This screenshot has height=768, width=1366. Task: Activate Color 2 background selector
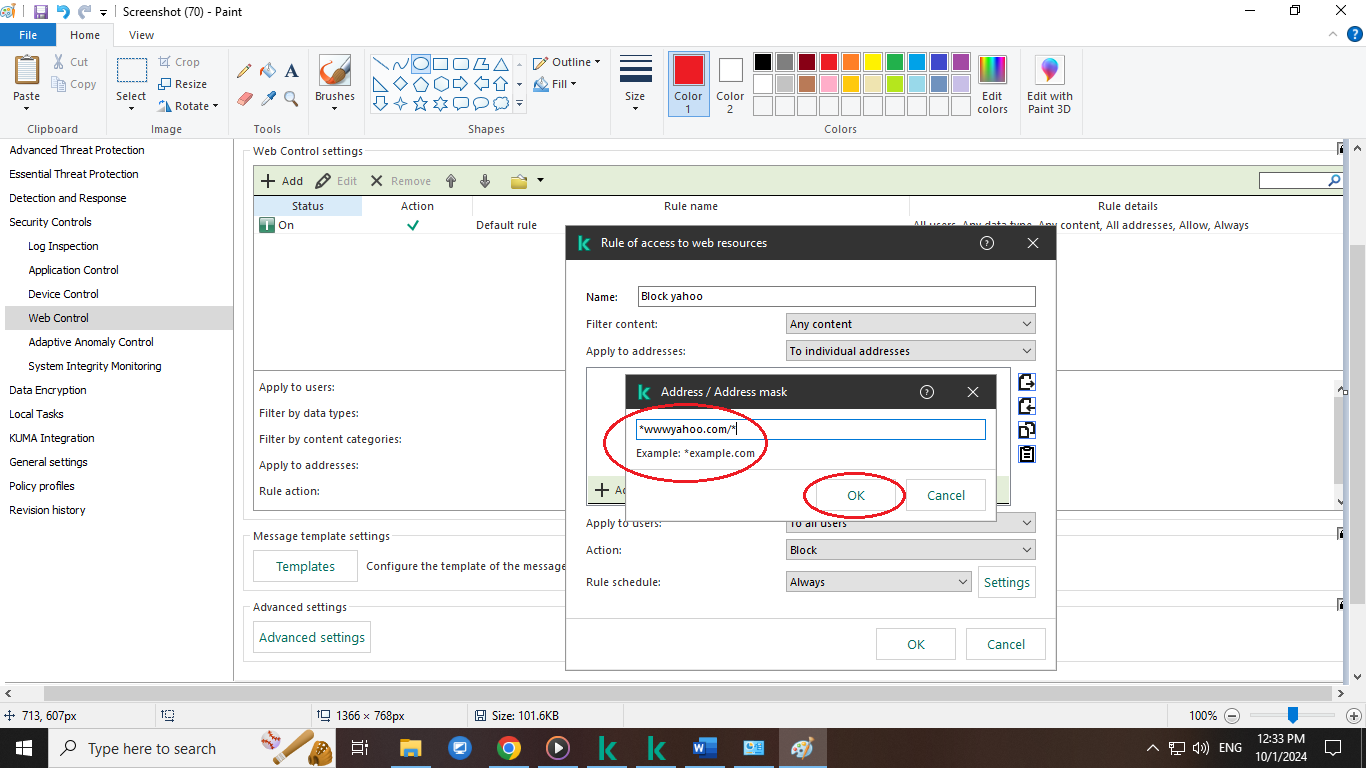coord(730,85)
